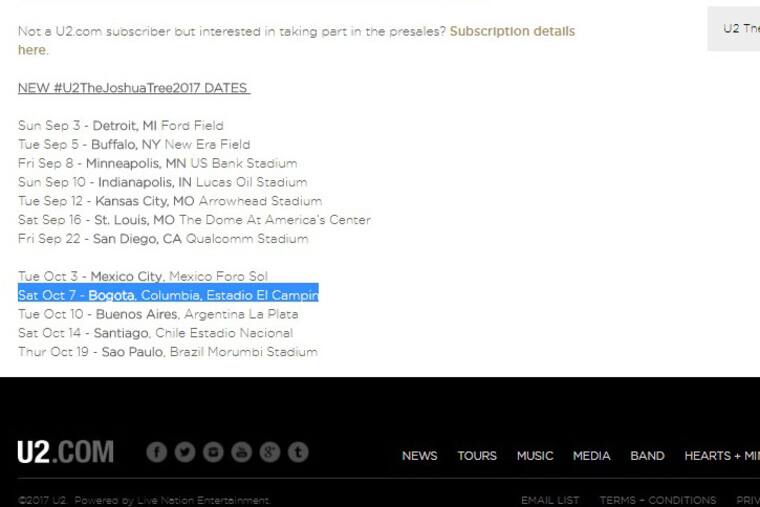Image resolution: width=760 pixels, height=507 pixels.
Task: Select Music in the footer navigation
Action: point(534,456)
